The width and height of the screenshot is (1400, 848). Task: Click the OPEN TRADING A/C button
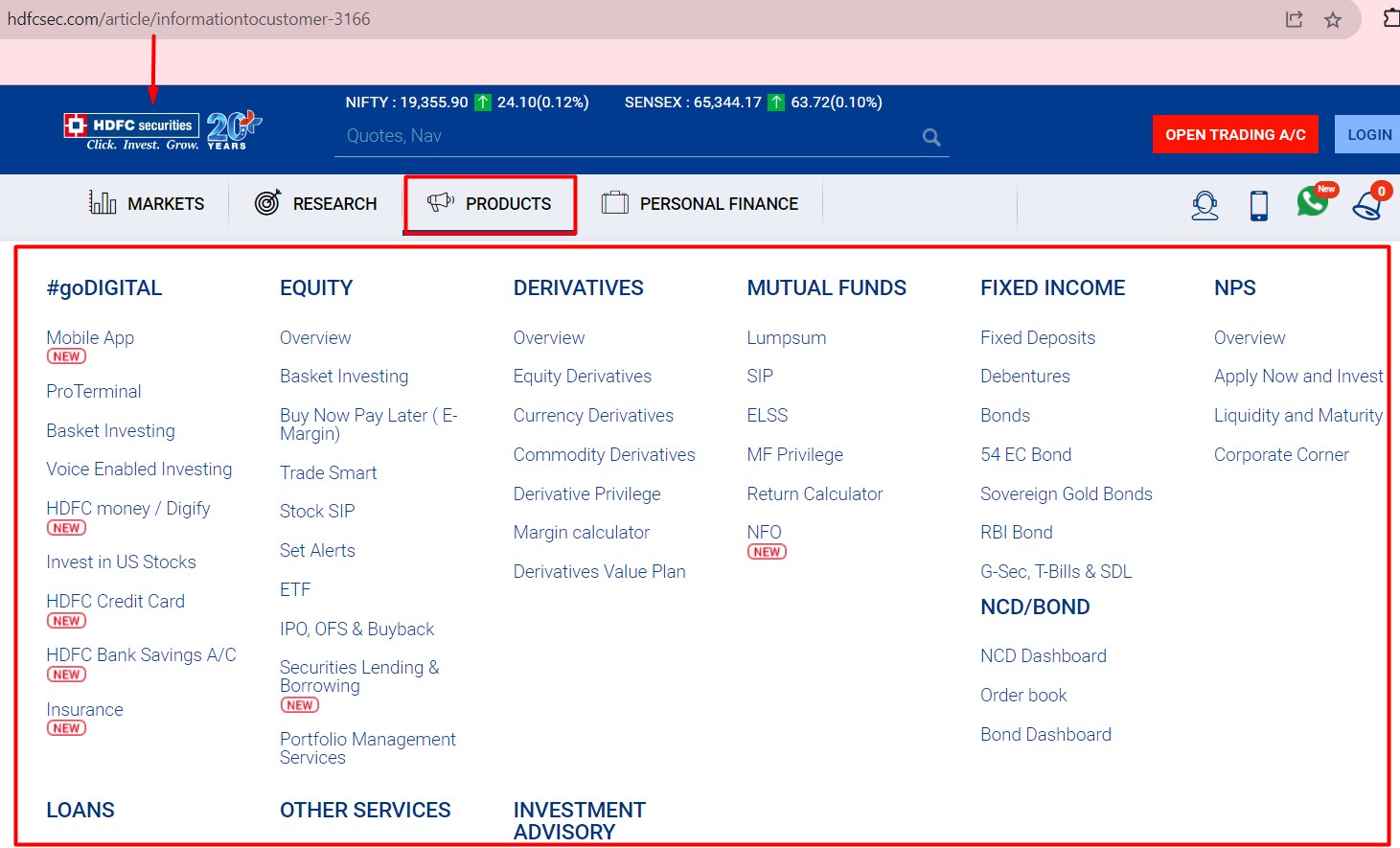click(1235, 134)
